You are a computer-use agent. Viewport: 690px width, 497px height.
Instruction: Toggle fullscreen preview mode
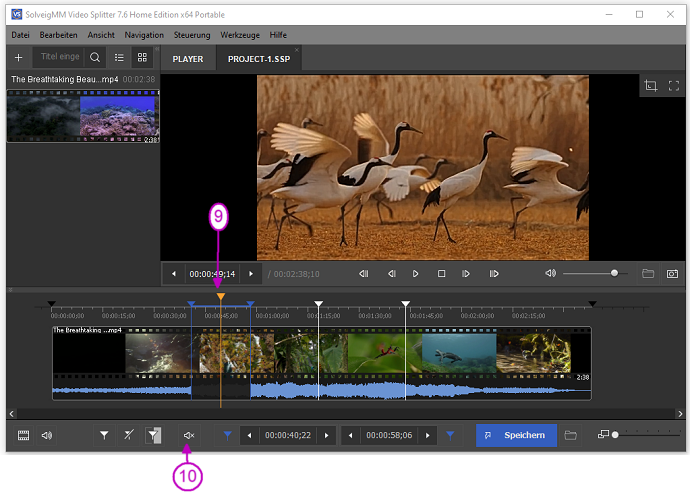click(674, 85)
